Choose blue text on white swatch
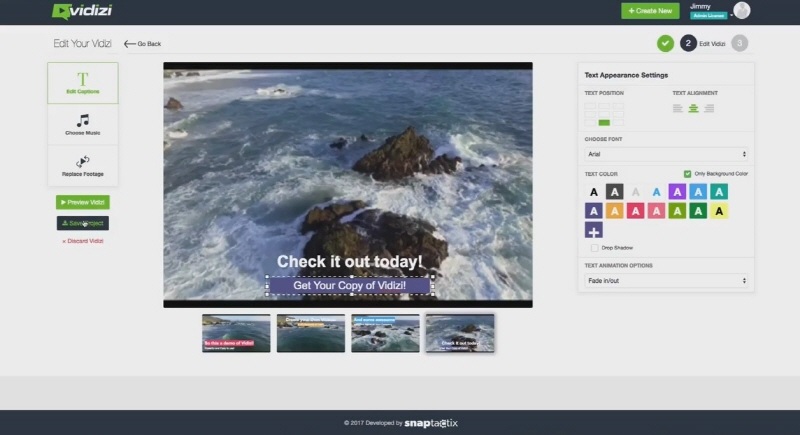The image size is (800, 435). click(x=656, y=192)
